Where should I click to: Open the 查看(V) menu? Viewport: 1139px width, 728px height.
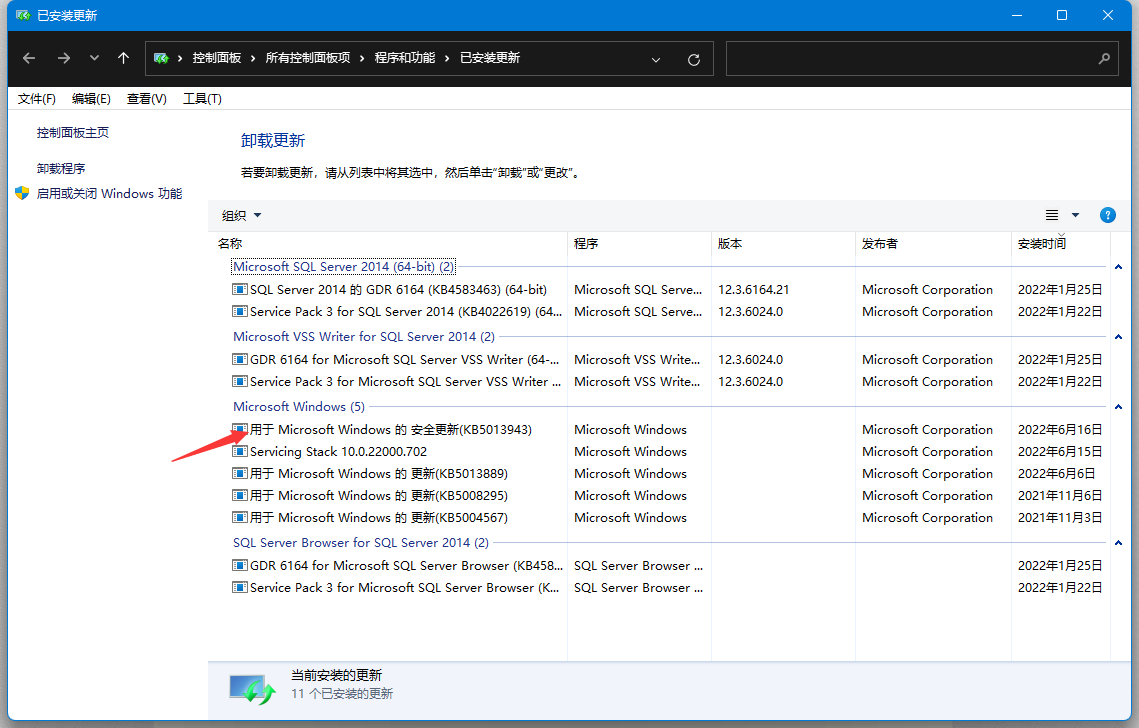pyautogui.click(x=147, y=99)
